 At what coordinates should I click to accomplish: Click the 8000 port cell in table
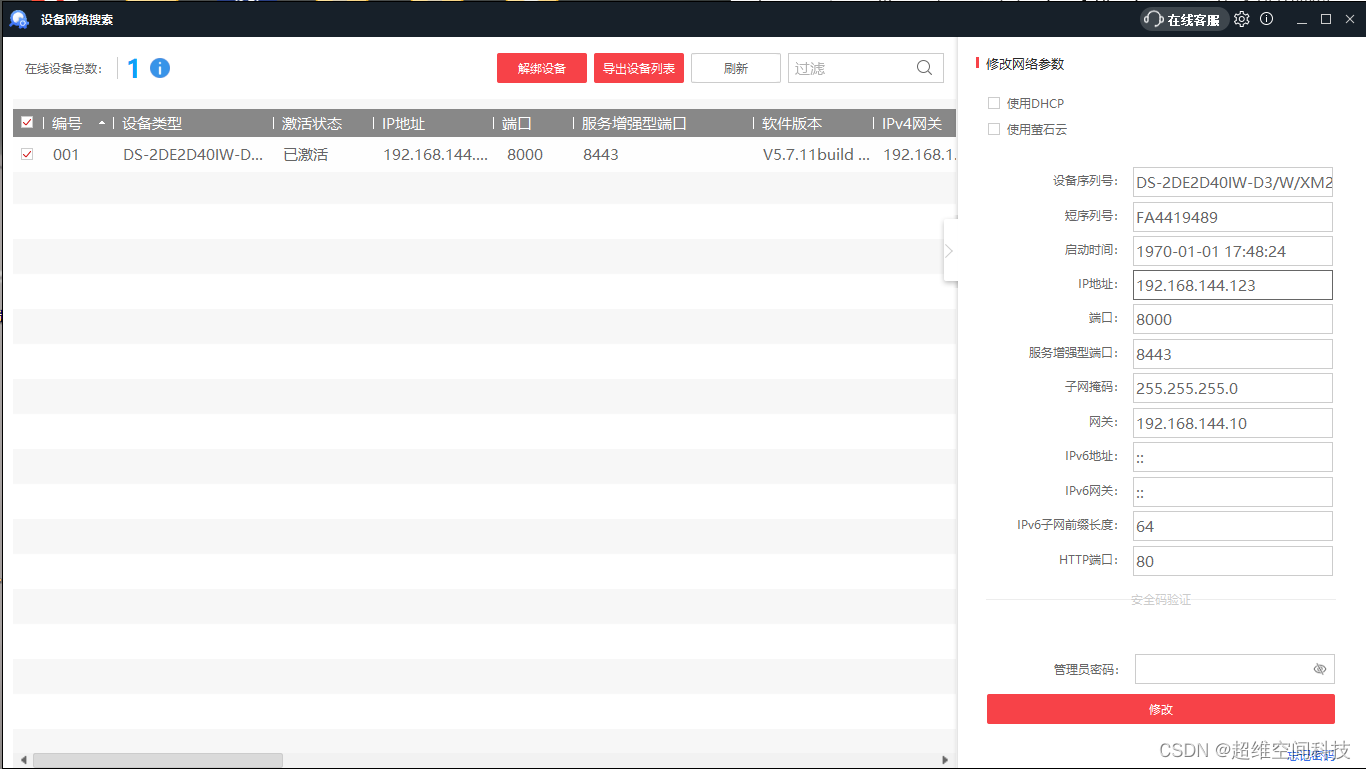coord(525,155)
